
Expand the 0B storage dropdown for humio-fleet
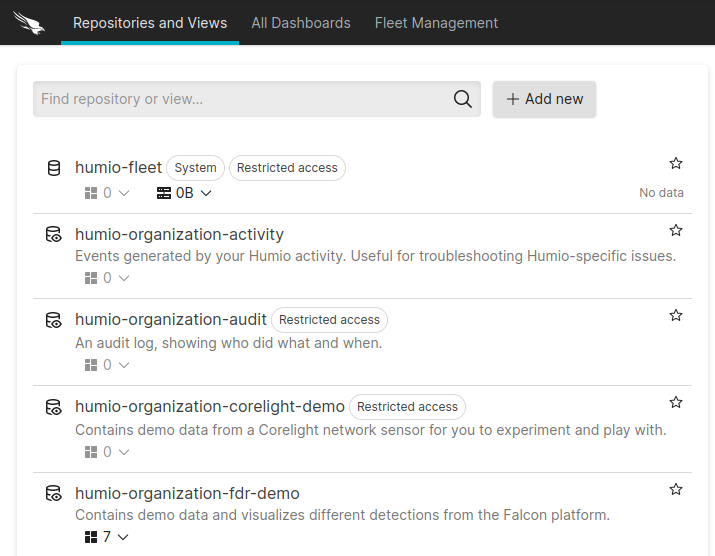(184, 193)
